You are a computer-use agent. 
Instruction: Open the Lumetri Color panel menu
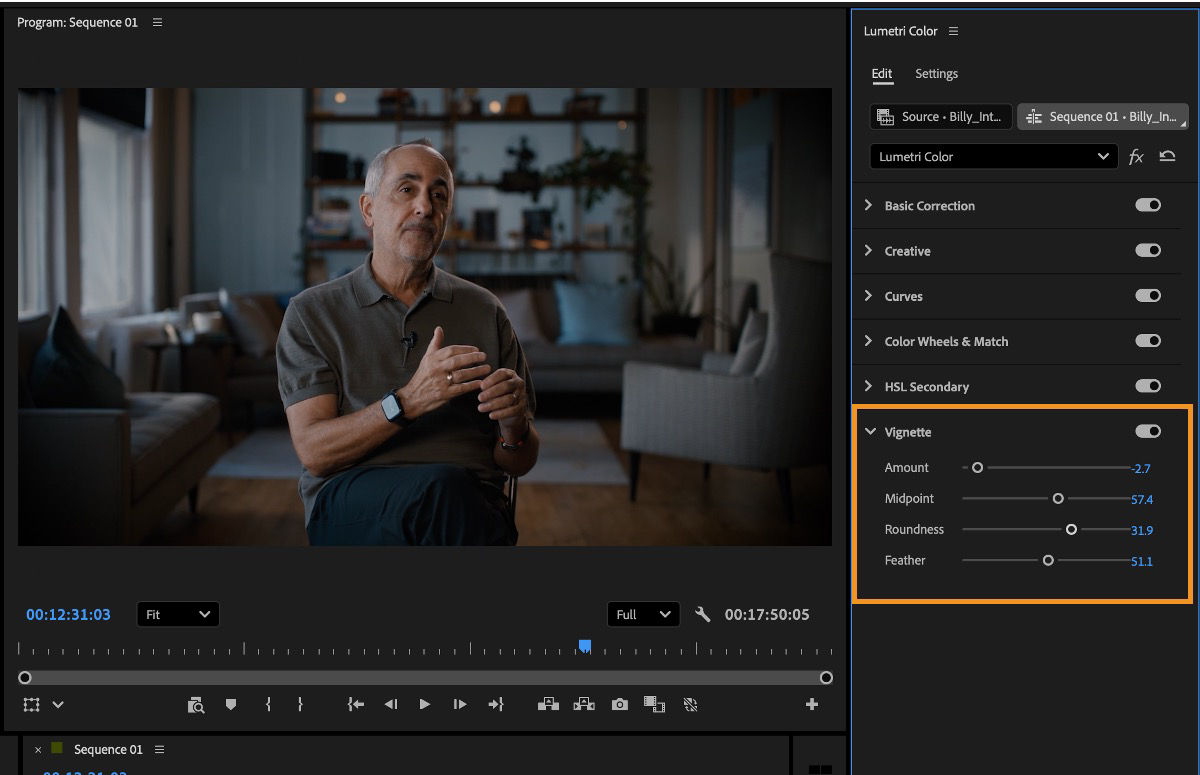tap(953, 31)
